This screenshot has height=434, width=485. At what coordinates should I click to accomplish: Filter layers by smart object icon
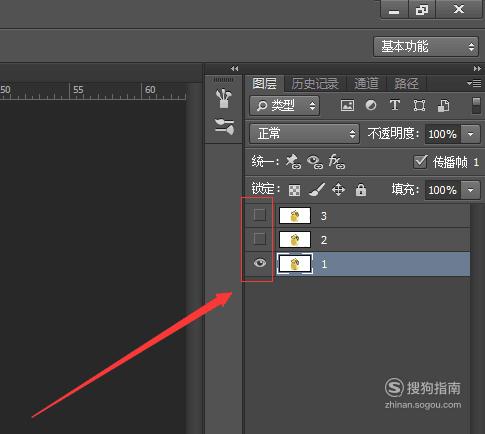pos(443,106)
